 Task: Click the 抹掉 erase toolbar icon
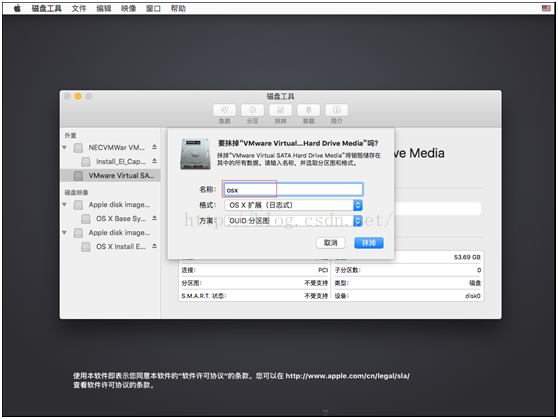pos(280,110)
